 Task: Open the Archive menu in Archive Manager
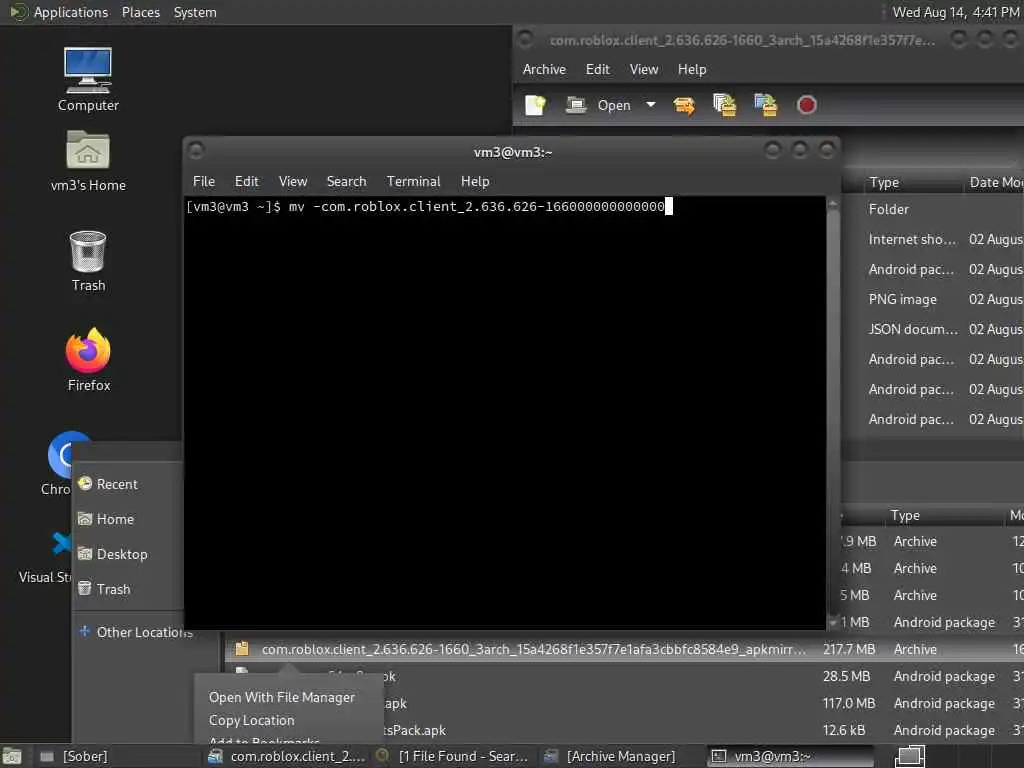(544, 69)
